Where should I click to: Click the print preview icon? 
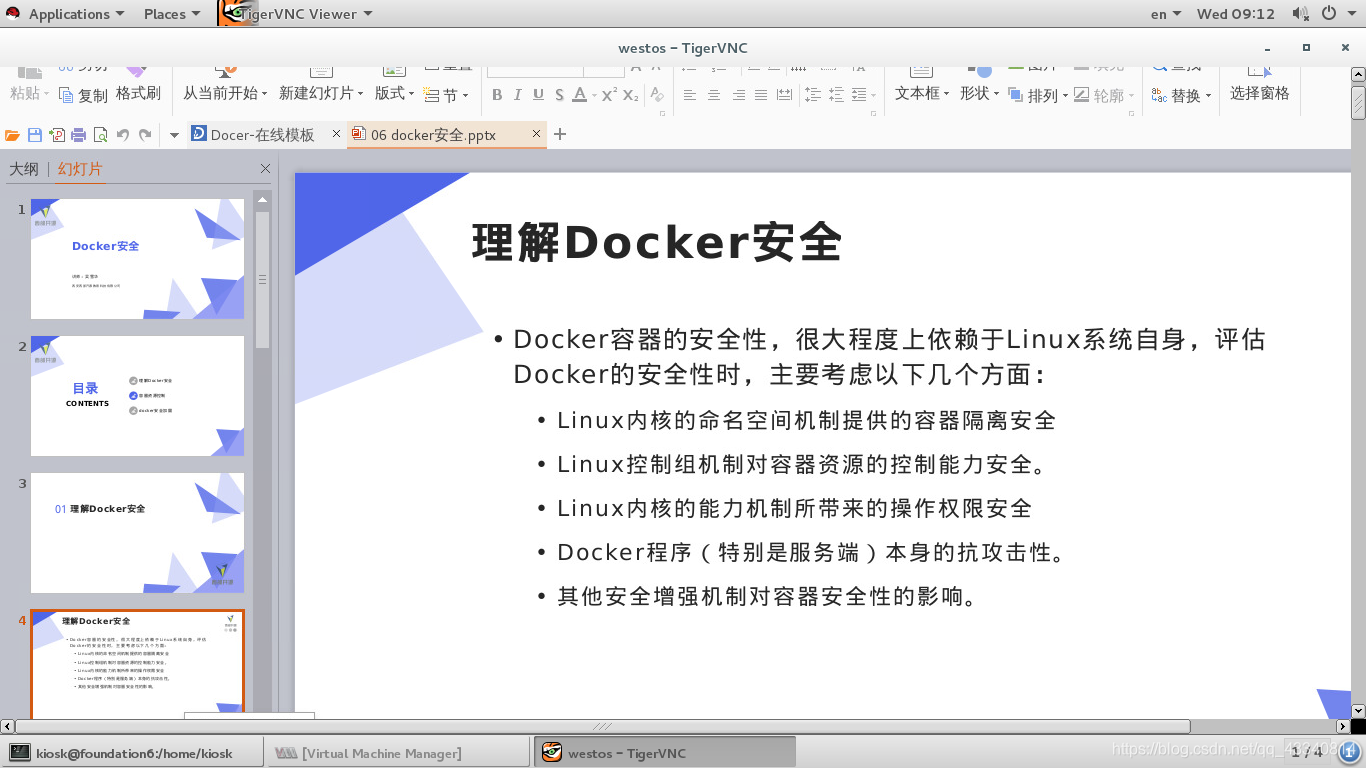click(100, 135)
